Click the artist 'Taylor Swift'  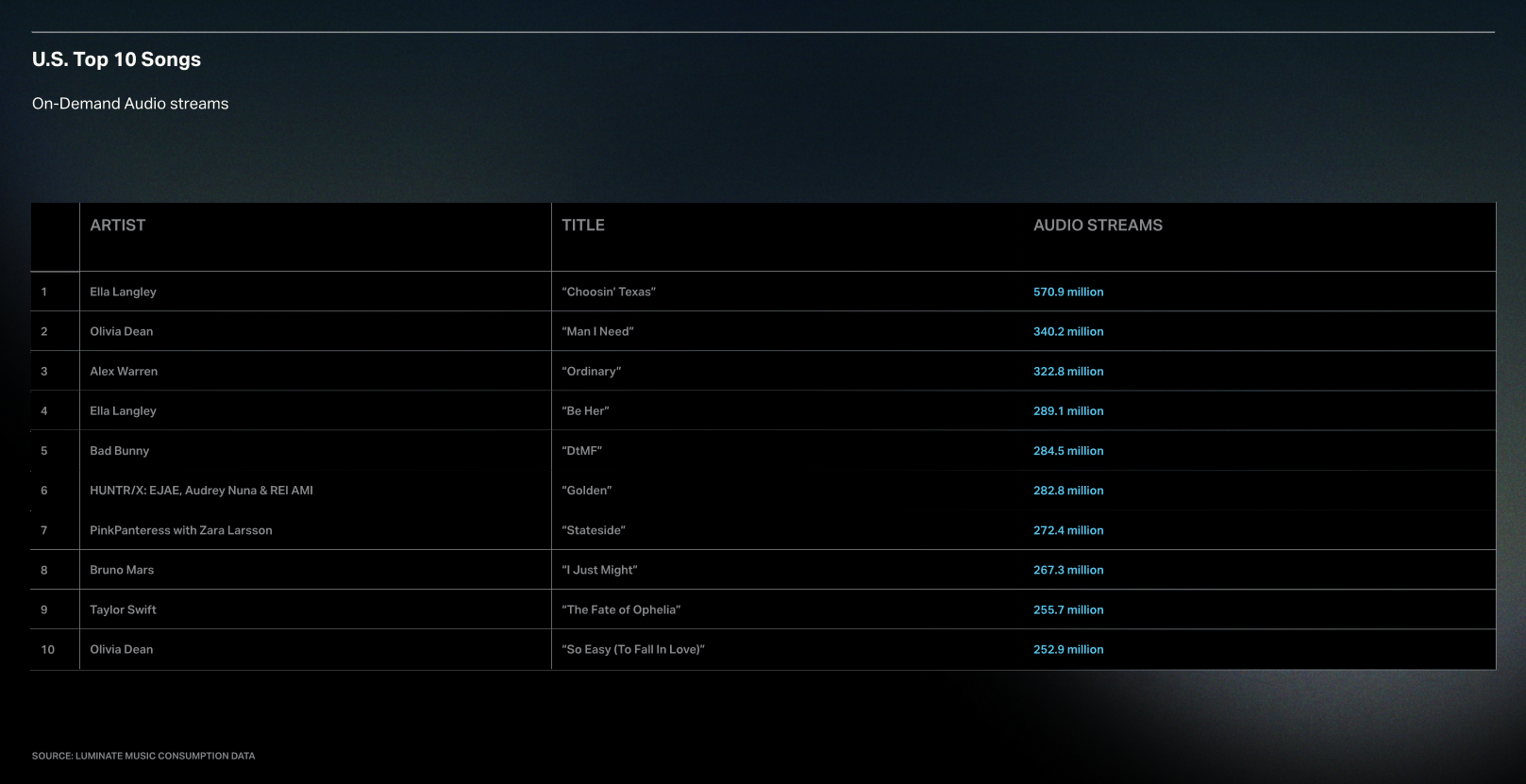(x=124, y=609)
